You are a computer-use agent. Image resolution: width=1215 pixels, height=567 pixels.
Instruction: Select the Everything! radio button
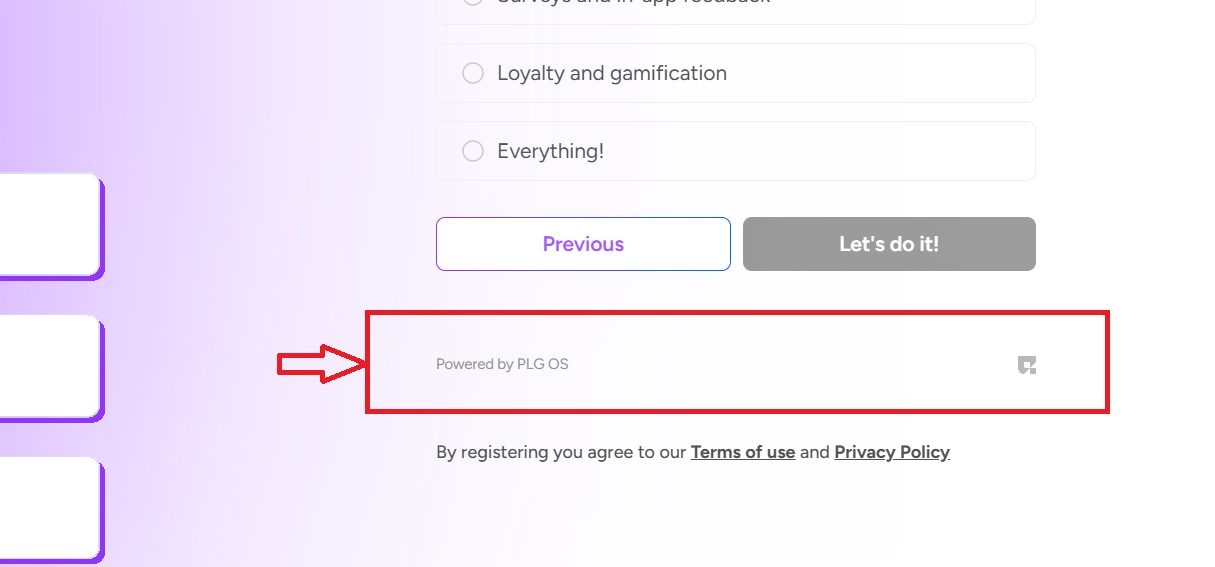(x=473, y=151)
